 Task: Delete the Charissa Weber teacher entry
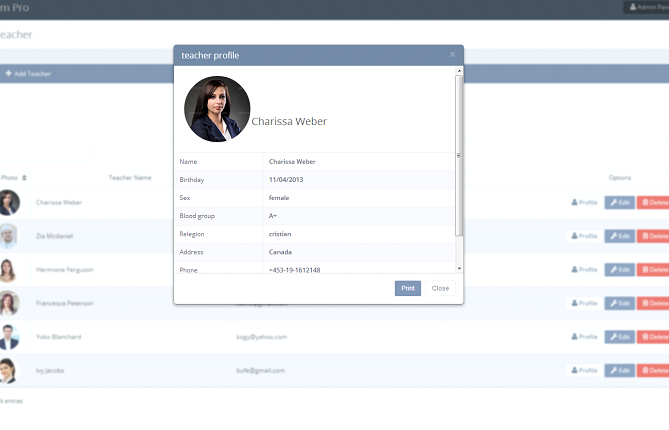[x=653, y=202]
